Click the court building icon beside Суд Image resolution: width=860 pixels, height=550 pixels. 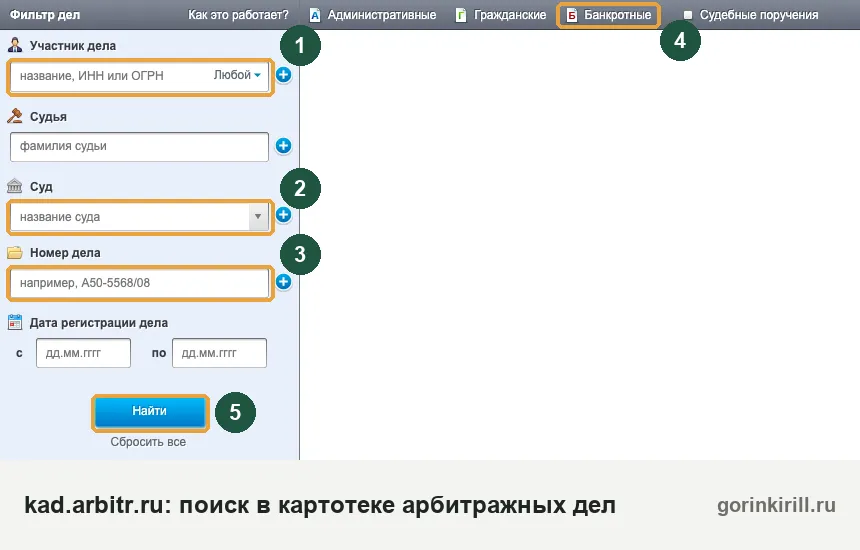15,186
